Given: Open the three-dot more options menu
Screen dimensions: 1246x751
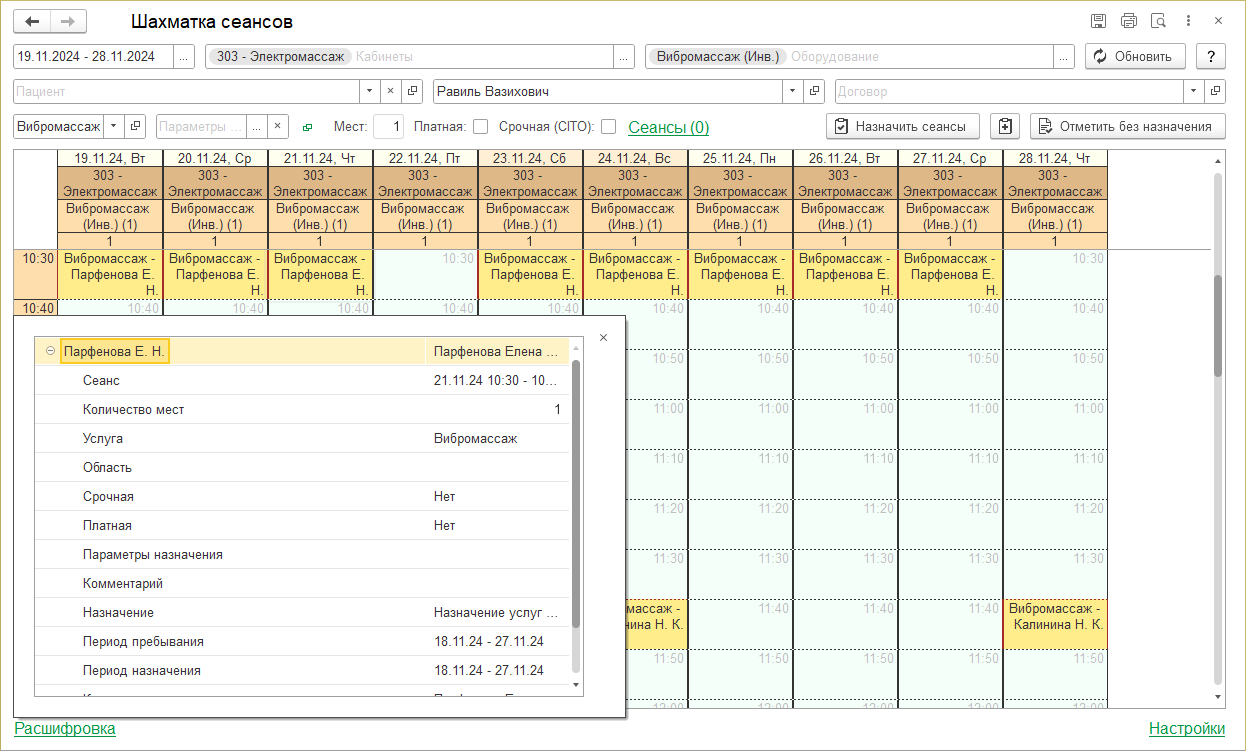Looking at the screenshot, I should tap(1188, 21).
